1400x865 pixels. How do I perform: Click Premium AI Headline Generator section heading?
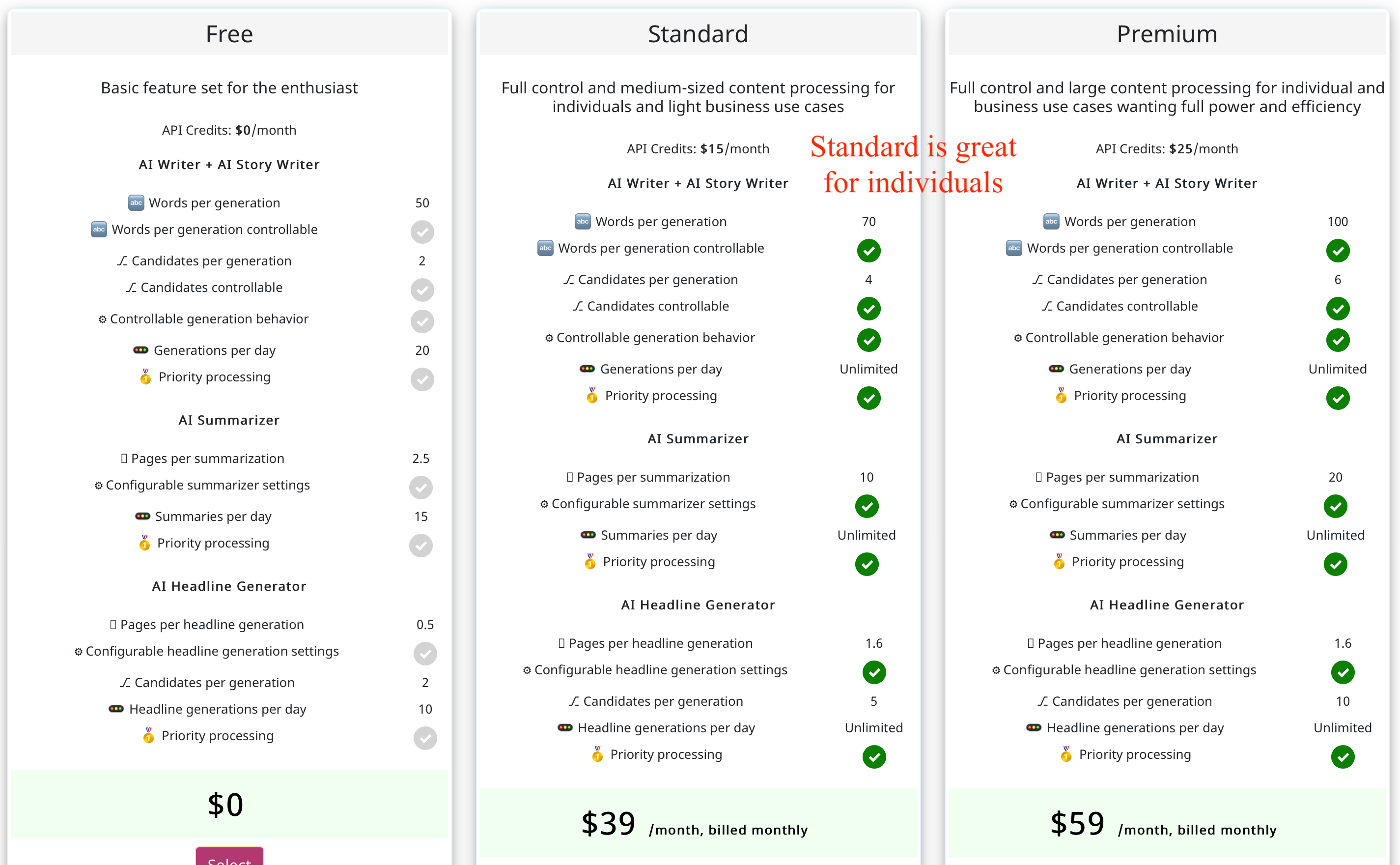(1167, 605)
